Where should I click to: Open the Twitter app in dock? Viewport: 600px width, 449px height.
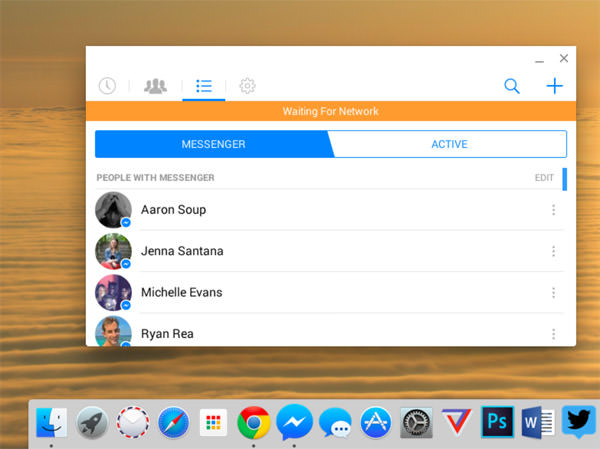(x=579, y=421)
